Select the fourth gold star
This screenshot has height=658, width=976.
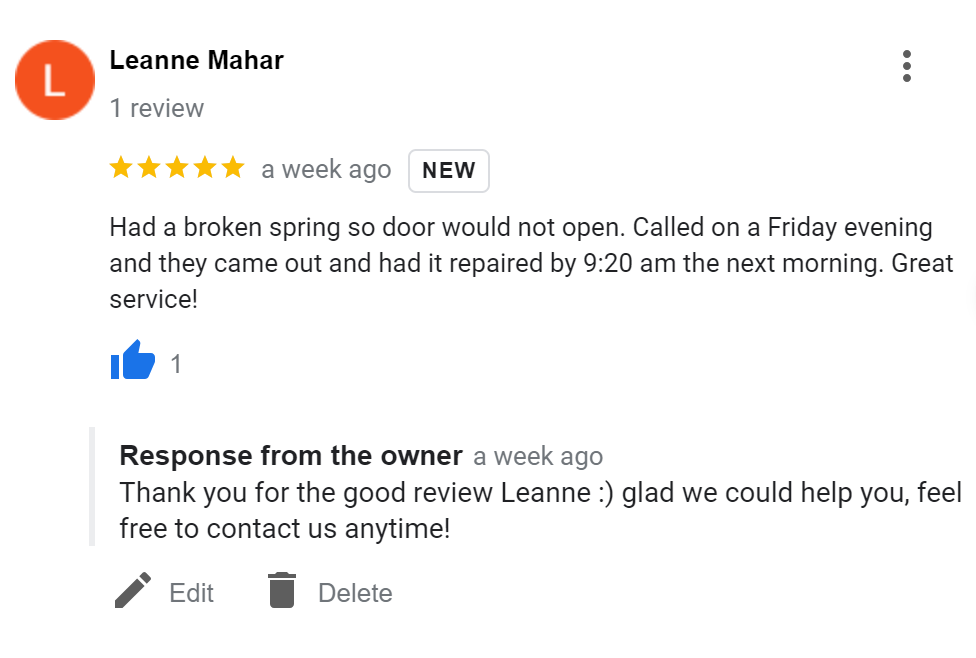(x=205, y=168)
